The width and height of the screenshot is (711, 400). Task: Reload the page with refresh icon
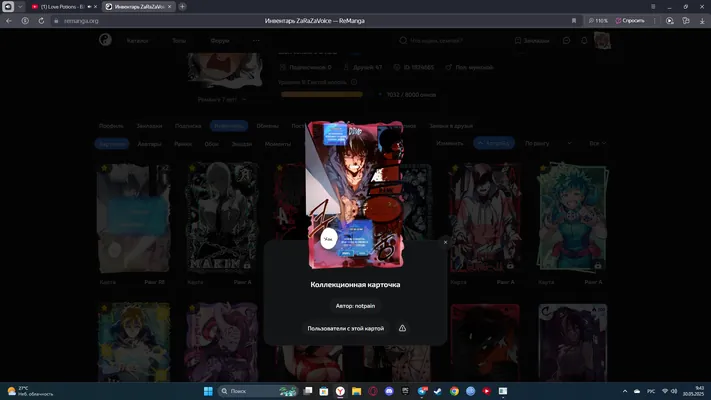coord(41,21)
